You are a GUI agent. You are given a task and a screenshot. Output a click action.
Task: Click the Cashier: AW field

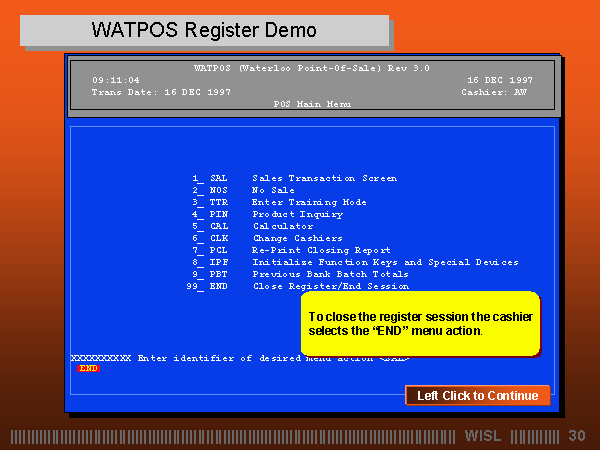496,91
